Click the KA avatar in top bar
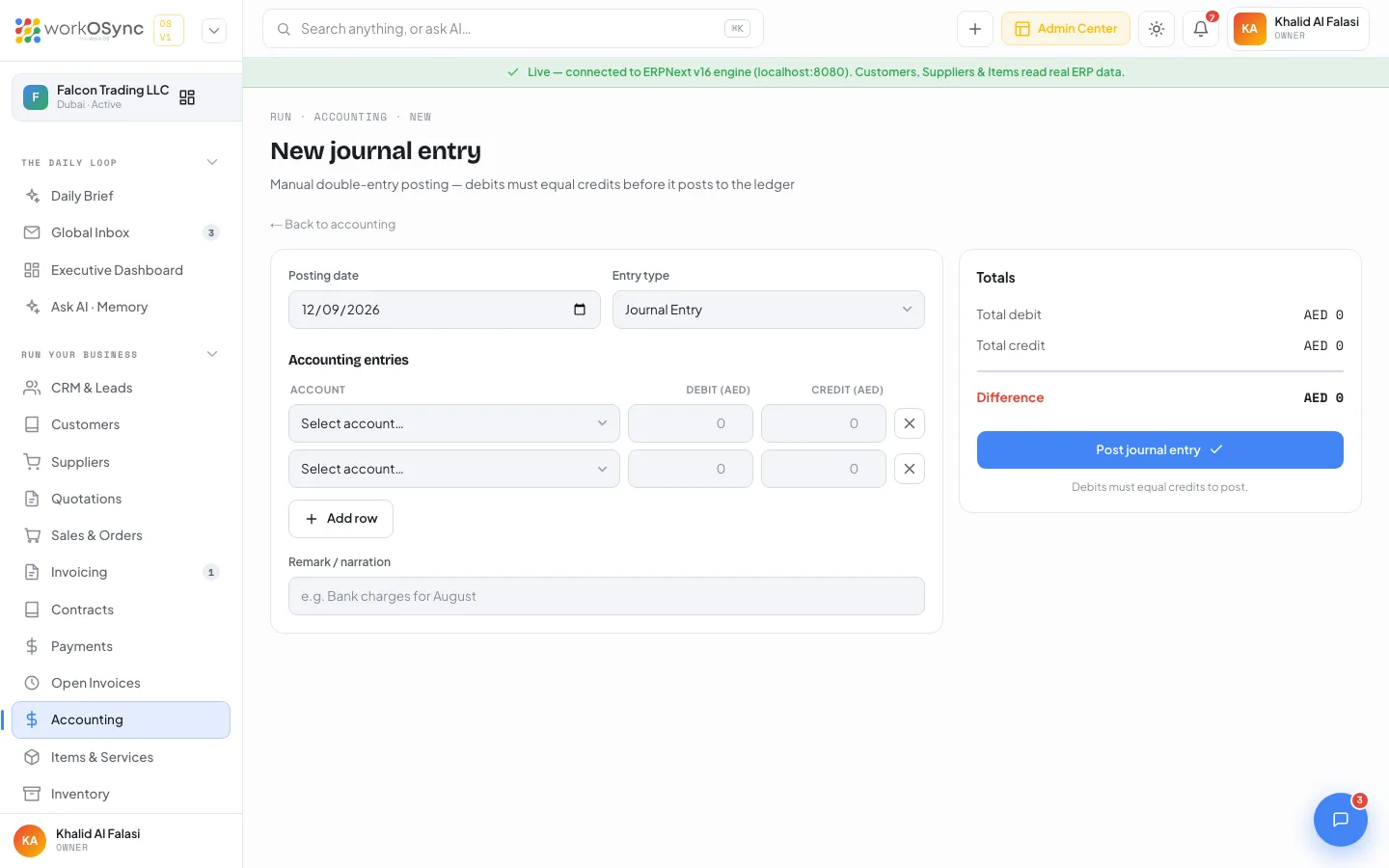1389x868 pixels. (x=1250, y=29)
